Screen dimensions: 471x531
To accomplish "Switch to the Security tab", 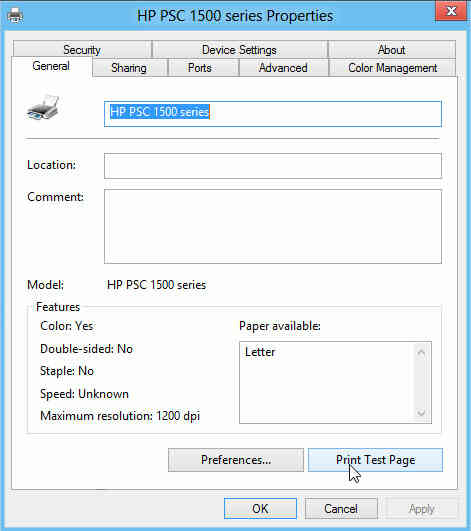I will 82,50.
